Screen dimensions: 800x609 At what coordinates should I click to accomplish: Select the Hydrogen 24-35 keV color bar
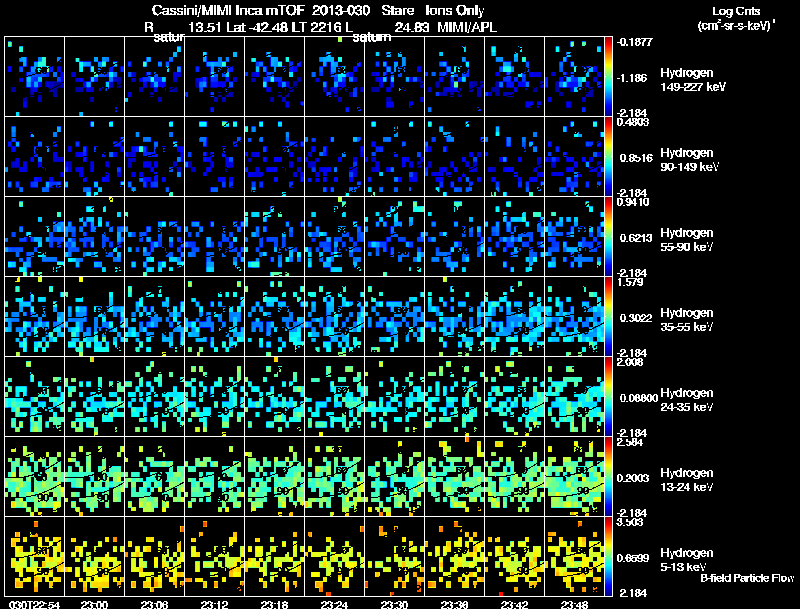coord(608,397)
